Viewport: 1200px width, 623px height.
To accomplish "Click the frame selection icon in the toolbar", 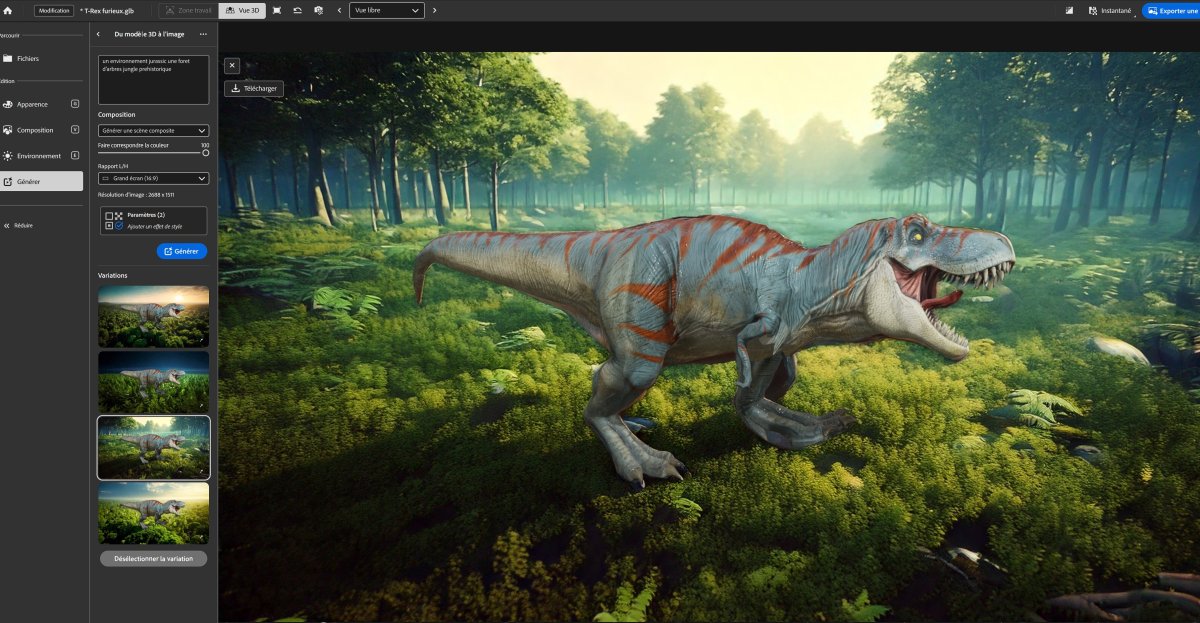I will pos(277,10).
